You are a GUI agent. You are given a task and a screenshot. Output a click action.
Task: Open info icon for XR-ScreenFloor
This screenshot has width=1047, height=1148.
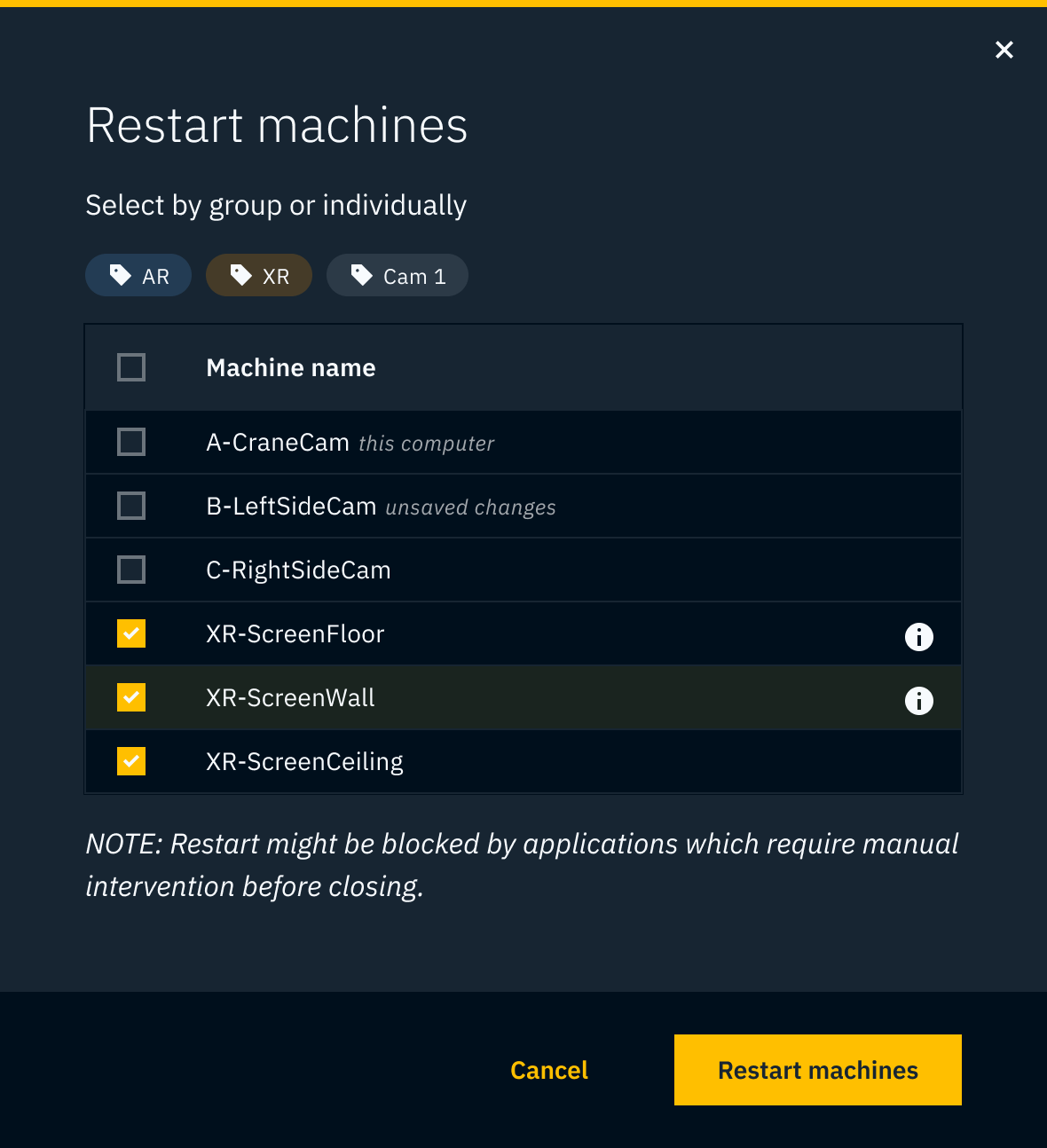[918, 636]
